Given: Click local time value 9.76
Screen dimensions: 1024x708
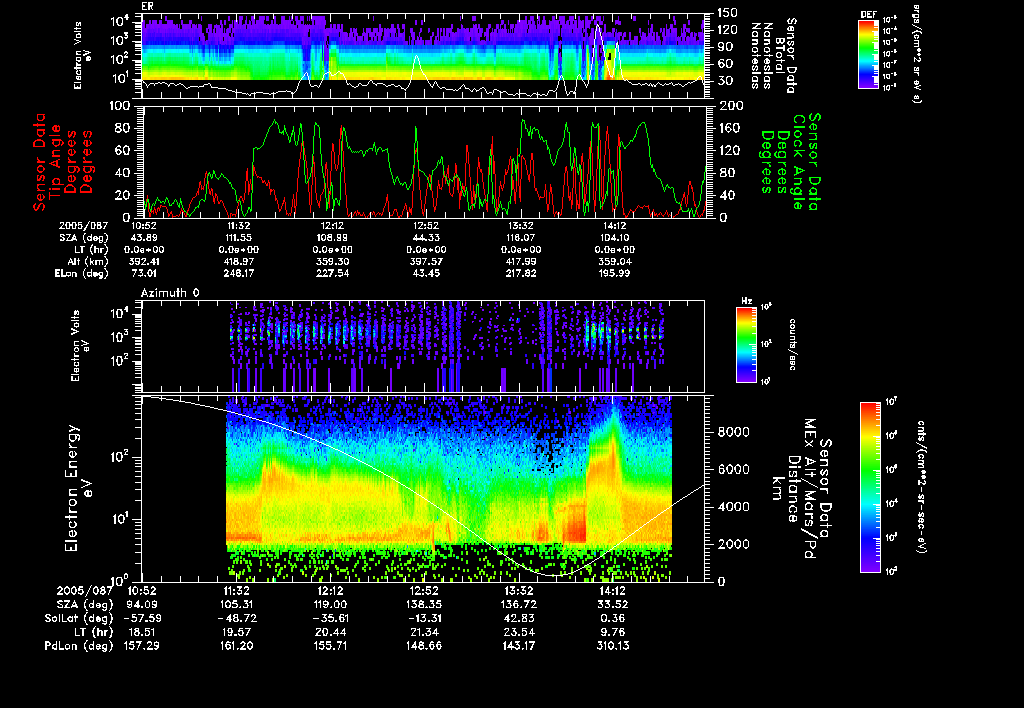Looking at the screenshot, I should (613, 632).
